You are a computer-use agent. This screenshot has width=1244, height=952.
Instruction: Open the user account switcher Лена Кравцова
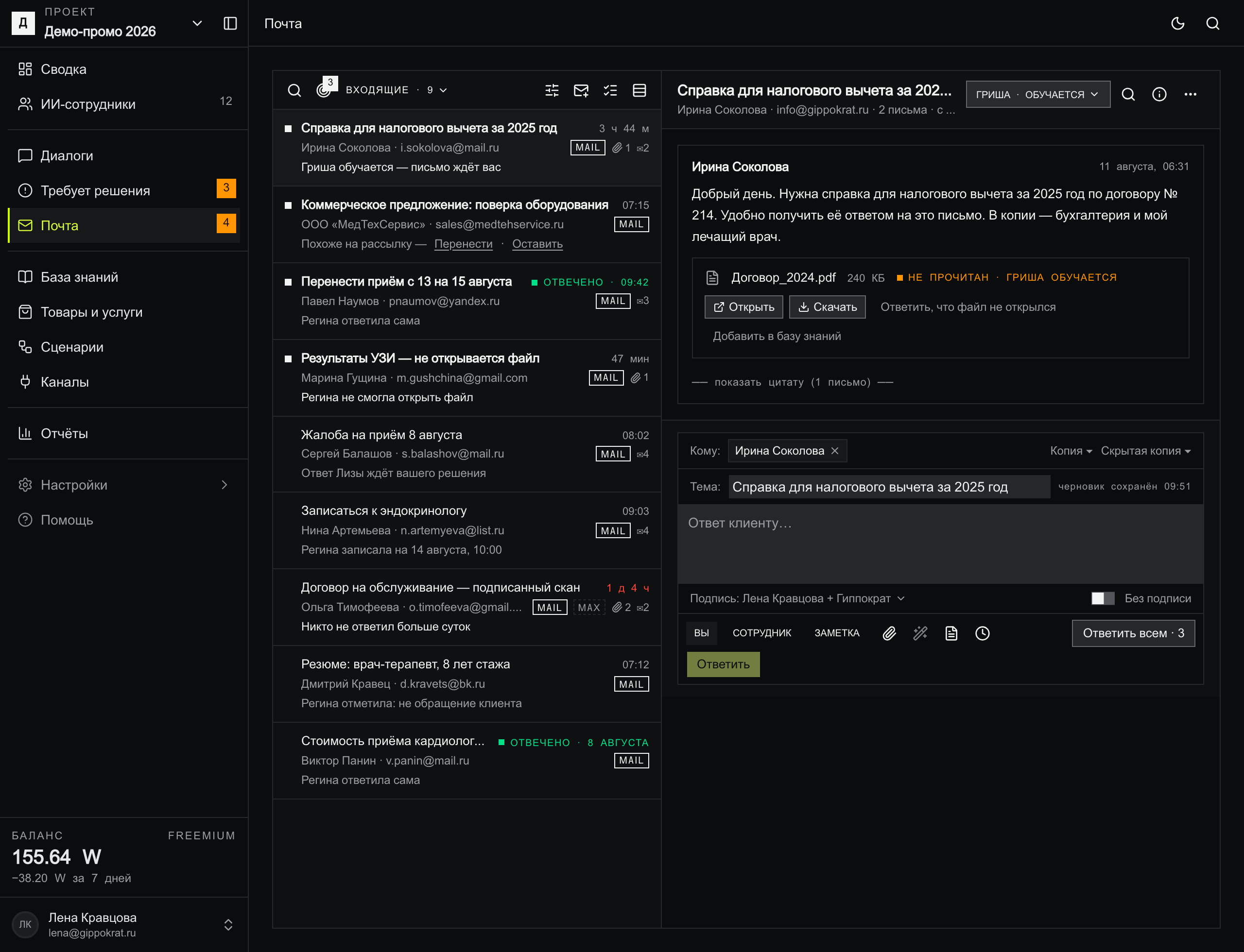tap(123, 924)
